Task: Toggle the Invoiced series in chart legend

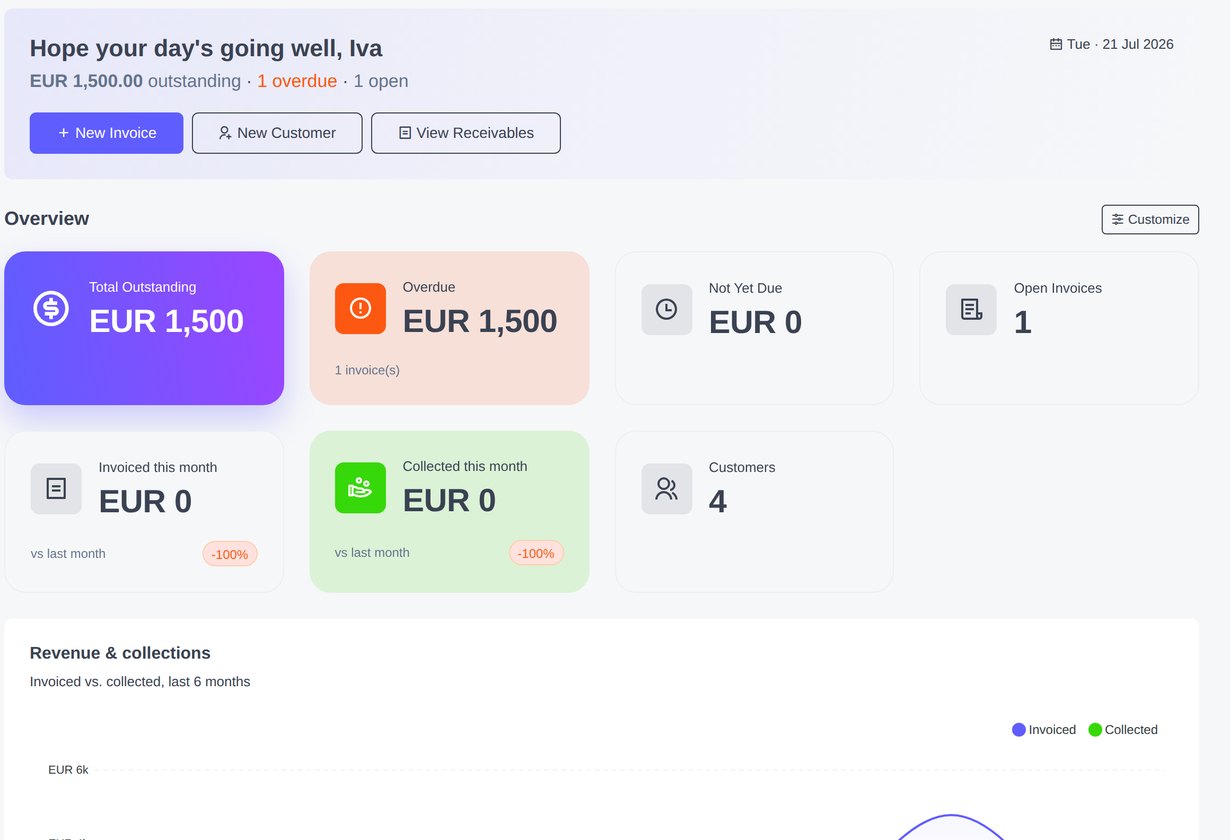Action: pos(1044,730)
